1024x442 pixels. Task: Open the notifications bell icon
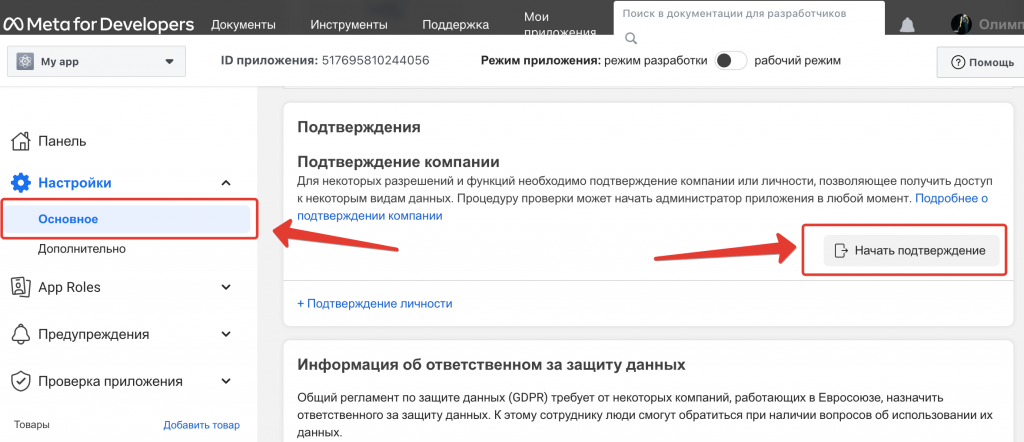[907, 25]
